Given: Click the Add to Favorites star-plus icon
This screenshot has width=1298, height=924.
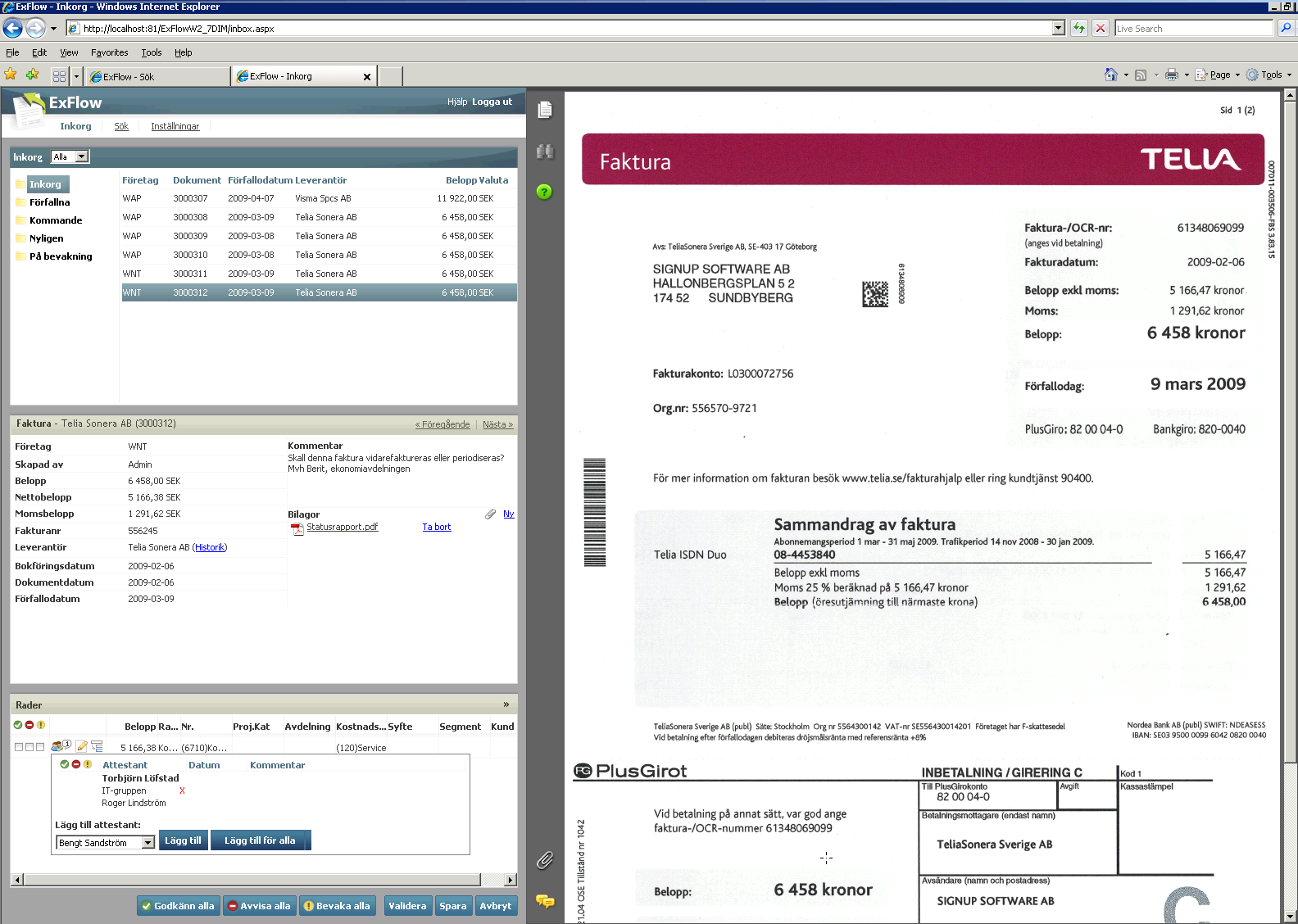Looking at the screenshot, I should [32, 75].
